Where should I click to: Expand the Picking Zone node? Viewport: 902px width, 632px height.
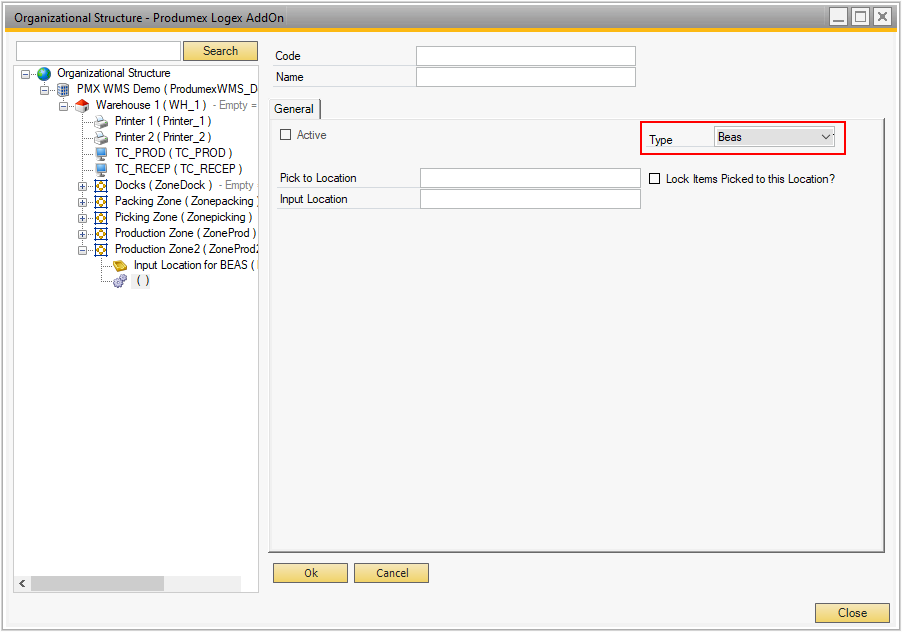click(x=82, y=219)
